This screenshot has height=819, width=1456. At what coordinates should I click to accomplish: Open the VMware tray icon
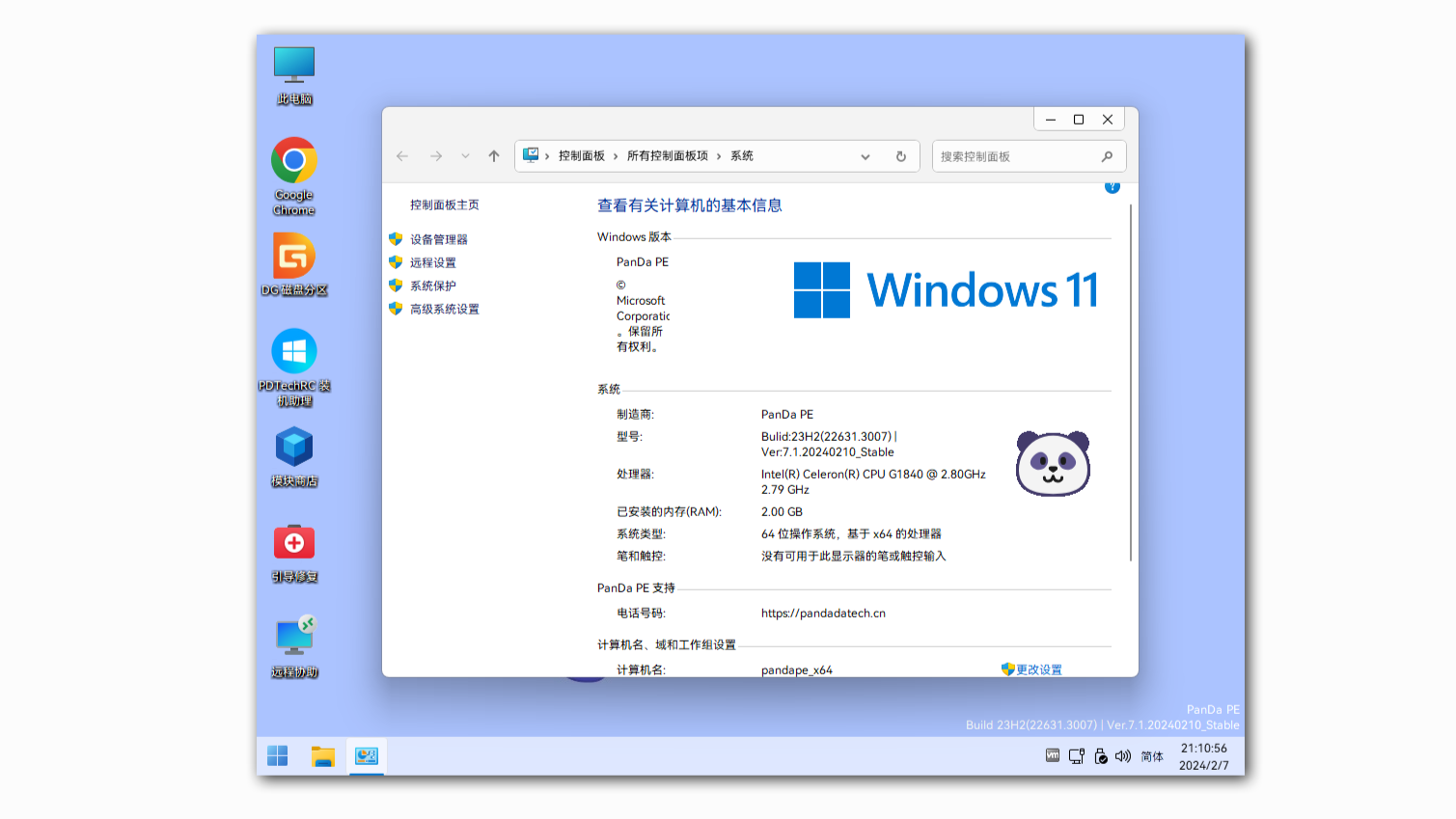click(1050, 756)
